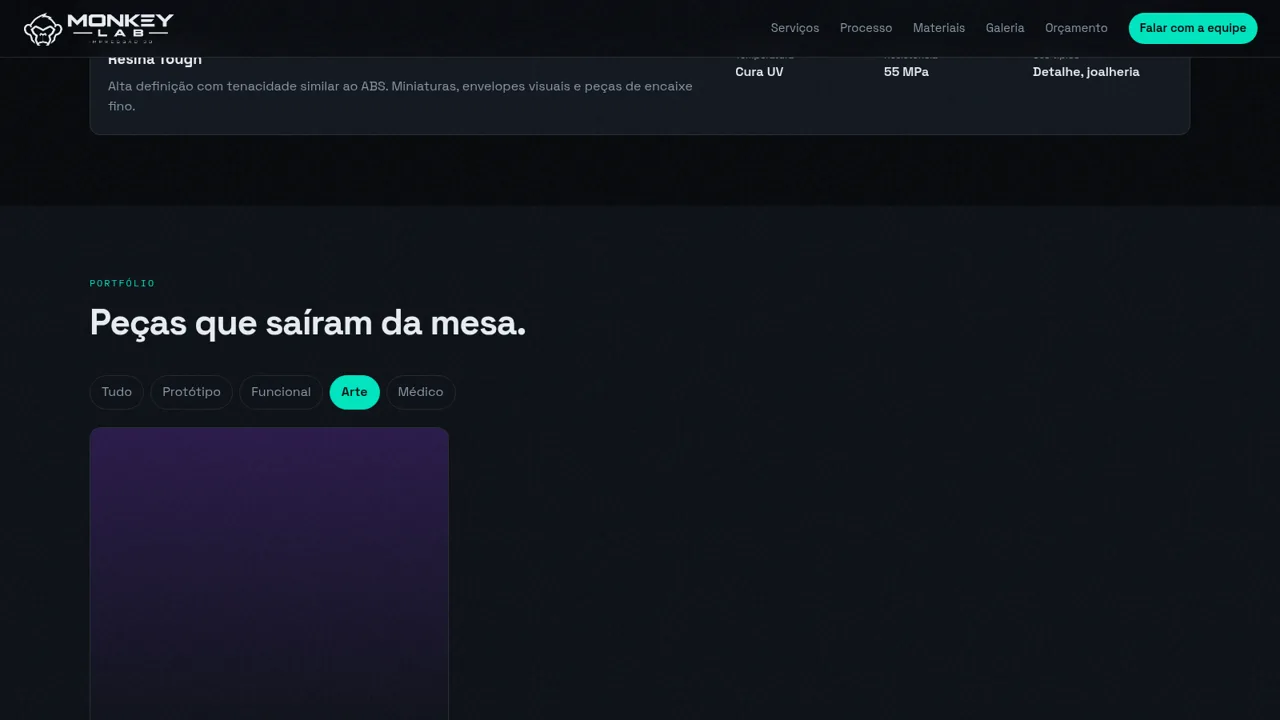Click the 55 MPa resistance value
This screenshot has width=1280, height=720.
906,72
